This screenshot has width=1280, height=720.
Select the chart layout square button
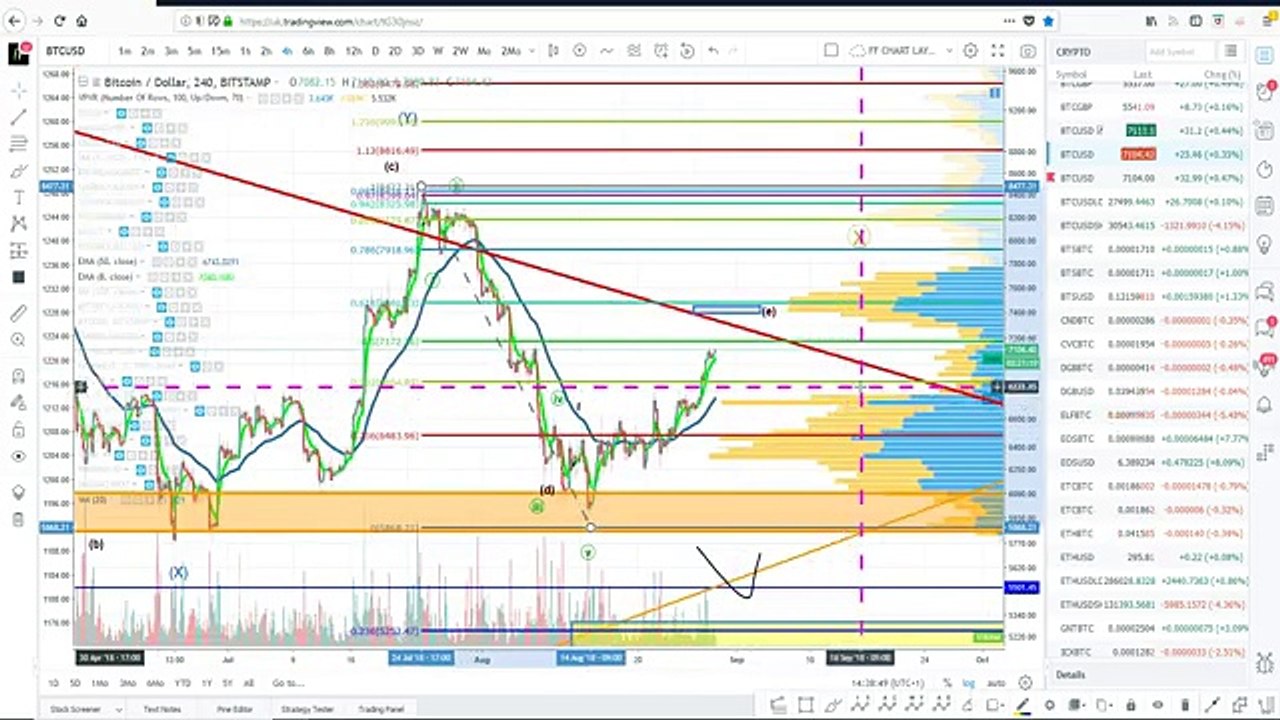(x=831, y=51)
